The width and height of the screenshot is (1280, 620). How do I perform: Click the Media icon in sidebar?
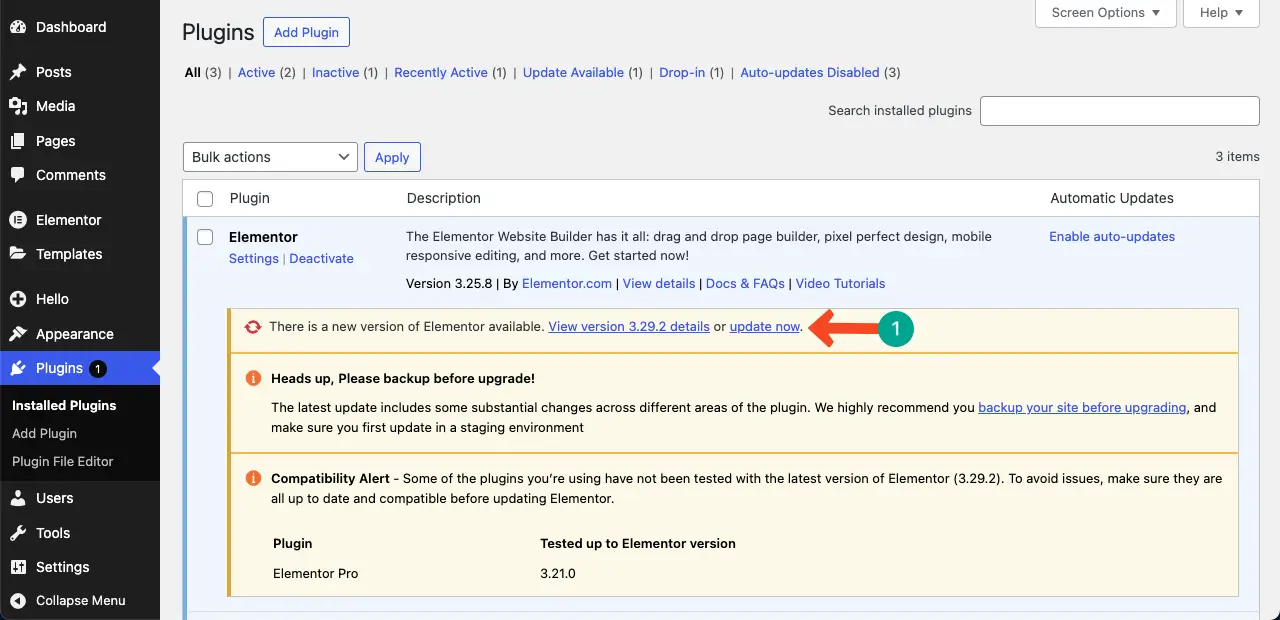tap(18, 106)
